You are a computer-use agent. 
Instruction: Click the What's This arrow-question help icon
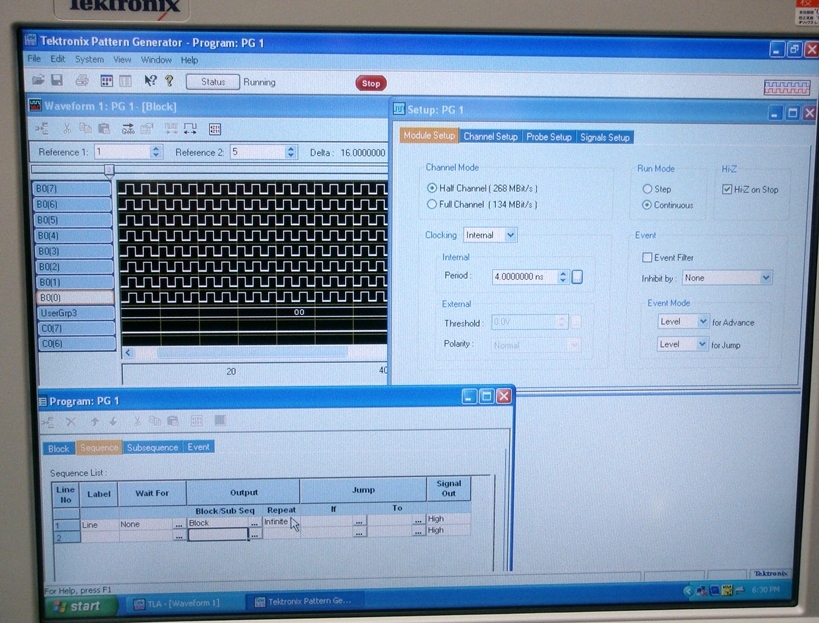click(150, 81)
